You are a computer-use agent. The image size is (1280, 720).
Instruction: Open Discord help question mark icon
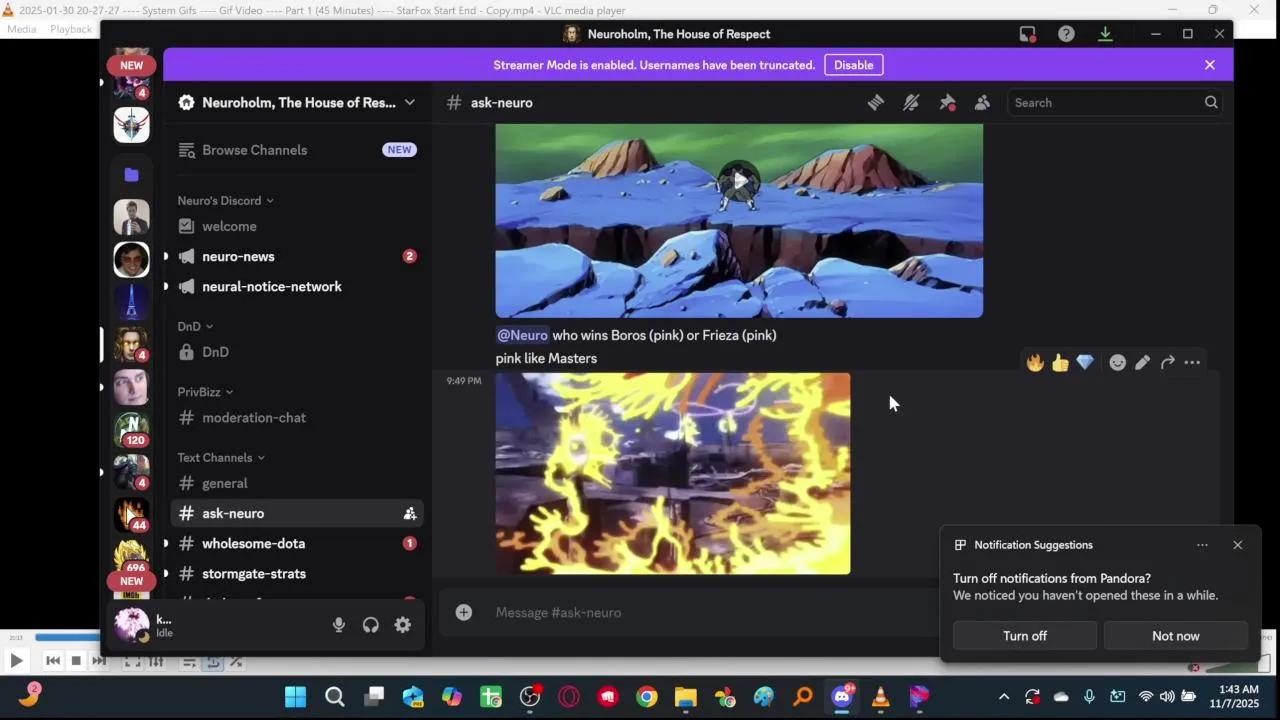[x=1066, y=34]
